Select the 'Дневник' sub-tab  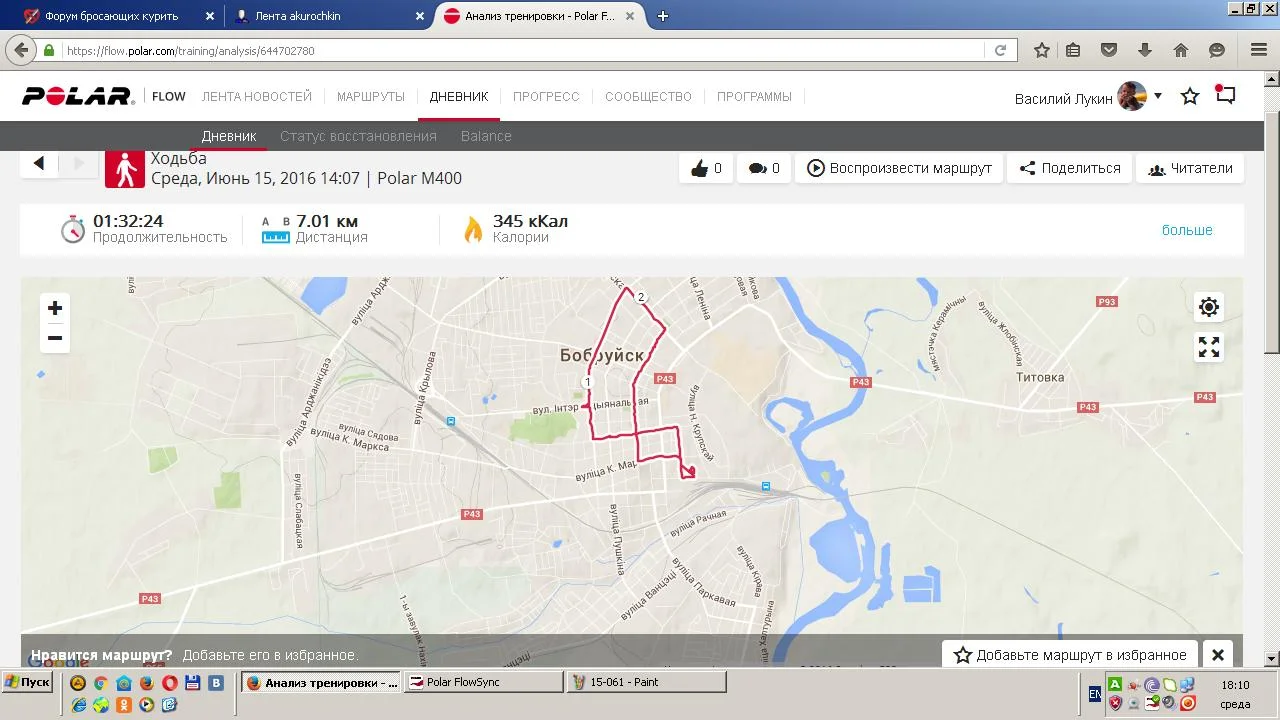click(229, 136)
